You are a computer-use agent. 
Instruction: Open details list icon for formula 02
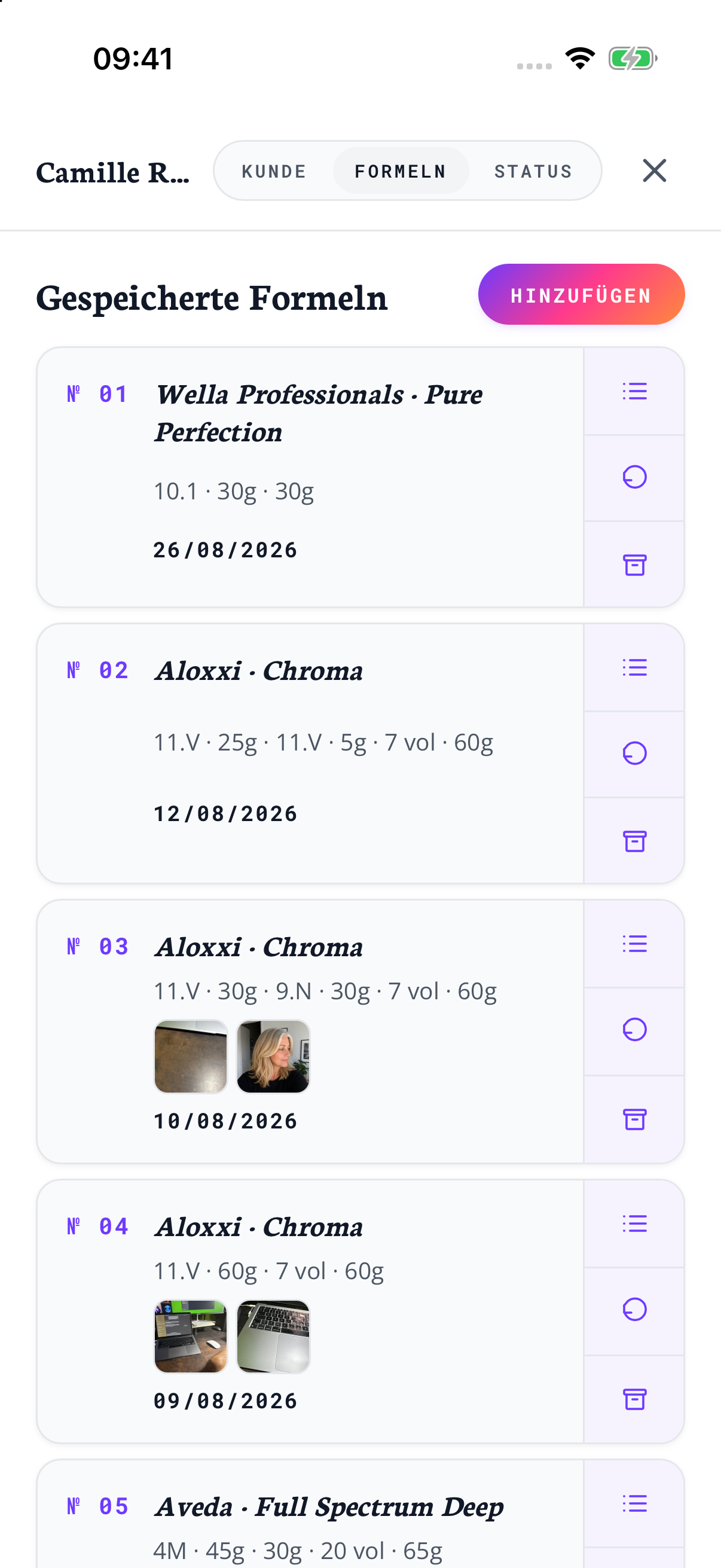(x=634, y=667)
